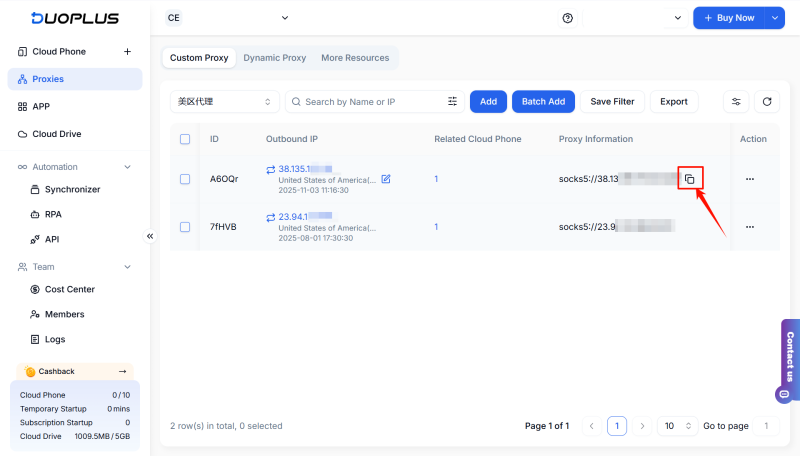Click the help question mark icon
The width and height of the screenshot is (800, 456).
pos(568,18)
